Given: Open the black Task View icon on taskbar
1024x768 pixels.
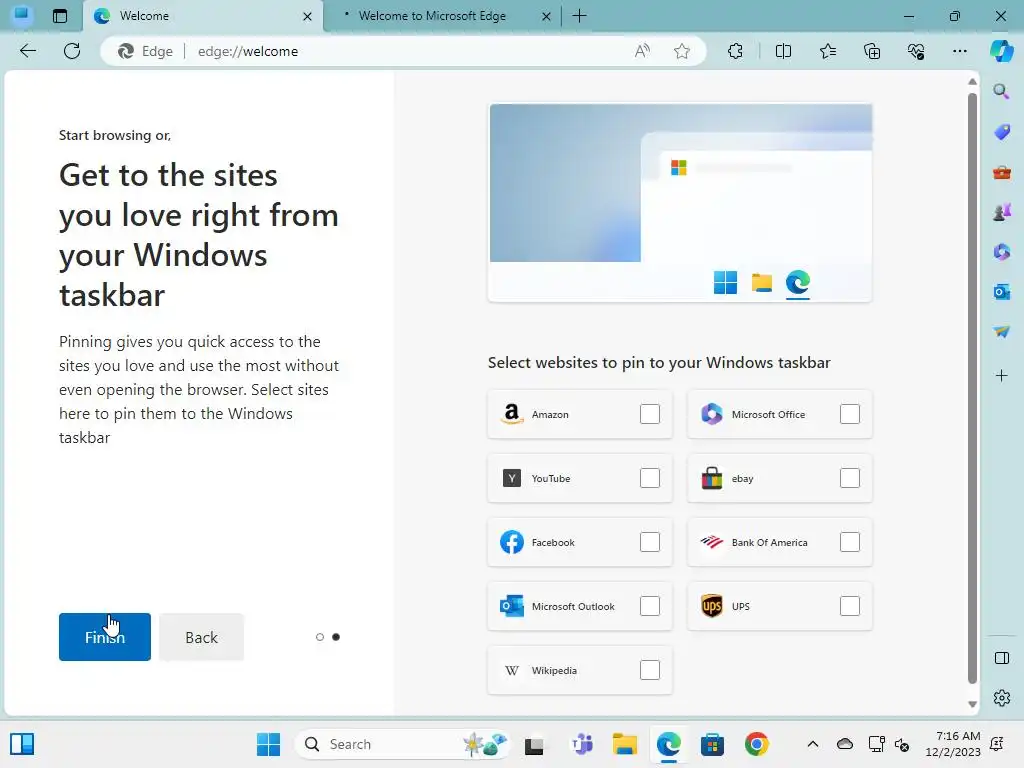Looking at the screenshot, I should [534, 744].
